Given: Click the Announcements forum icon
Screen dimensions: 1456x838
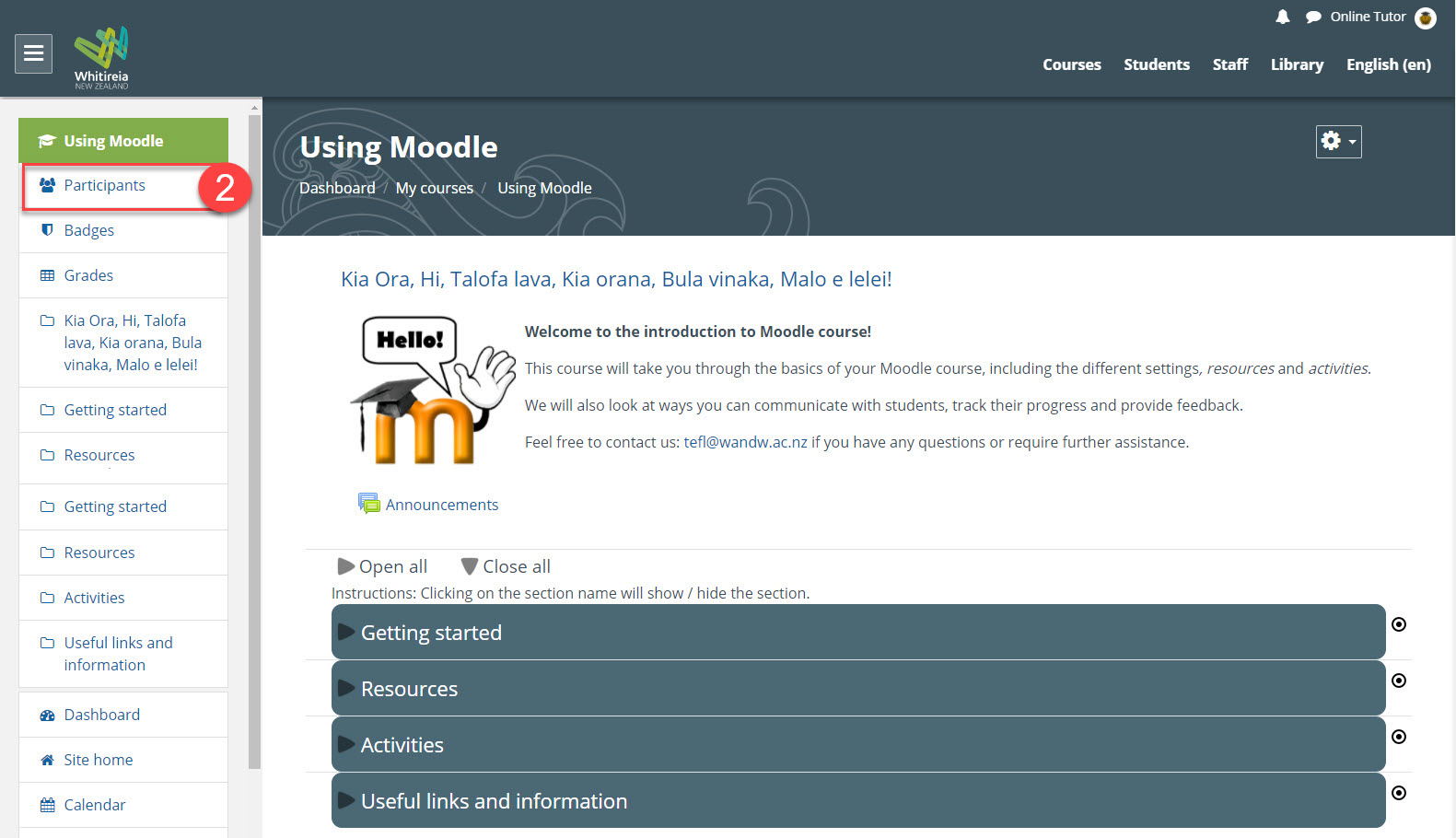Looking at the screenshot, I should point(368,504).
